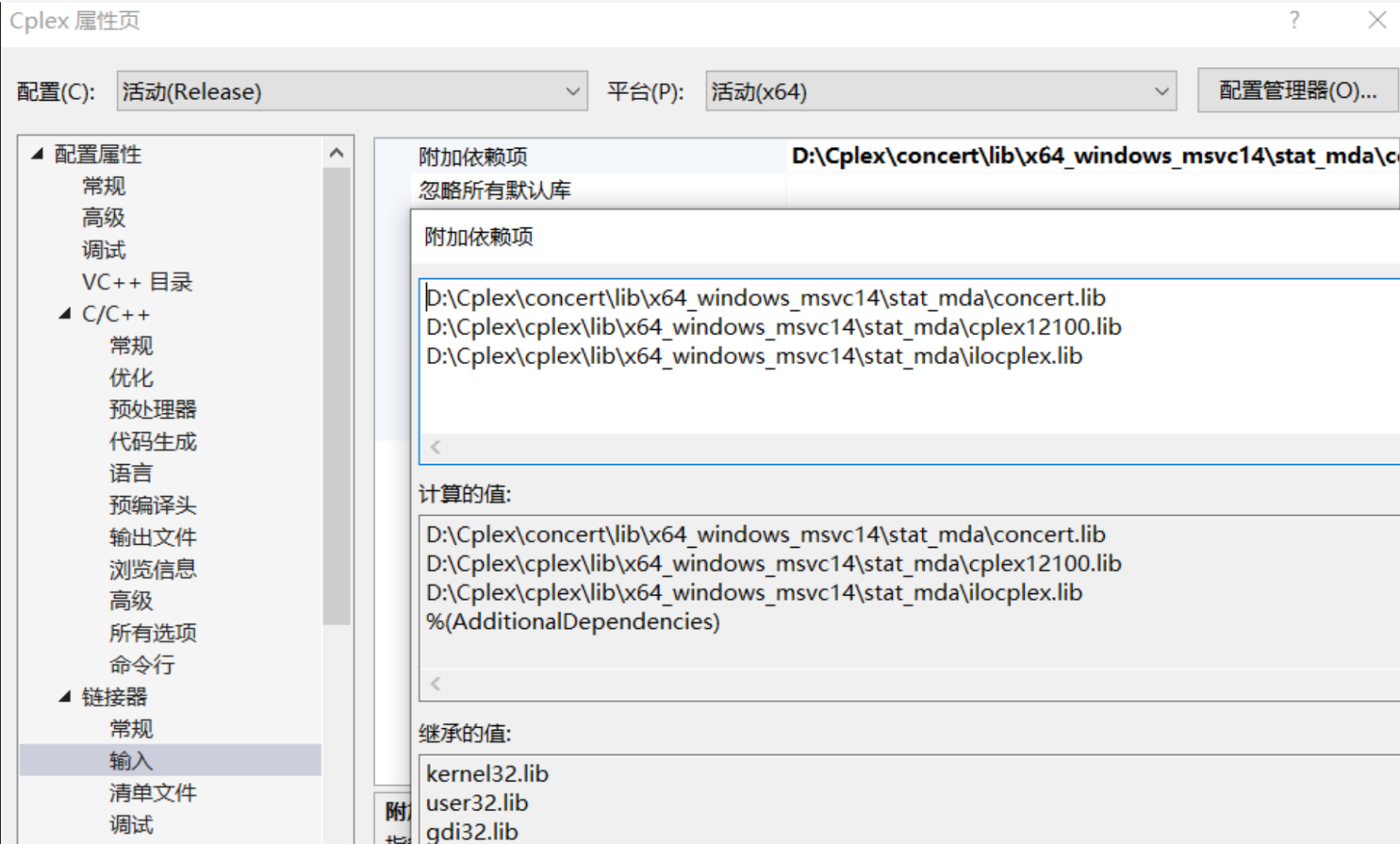Click left scroll arrow of 计算的值 box
This screenshot has width=1400, height=844.
[x=436, y=684]
